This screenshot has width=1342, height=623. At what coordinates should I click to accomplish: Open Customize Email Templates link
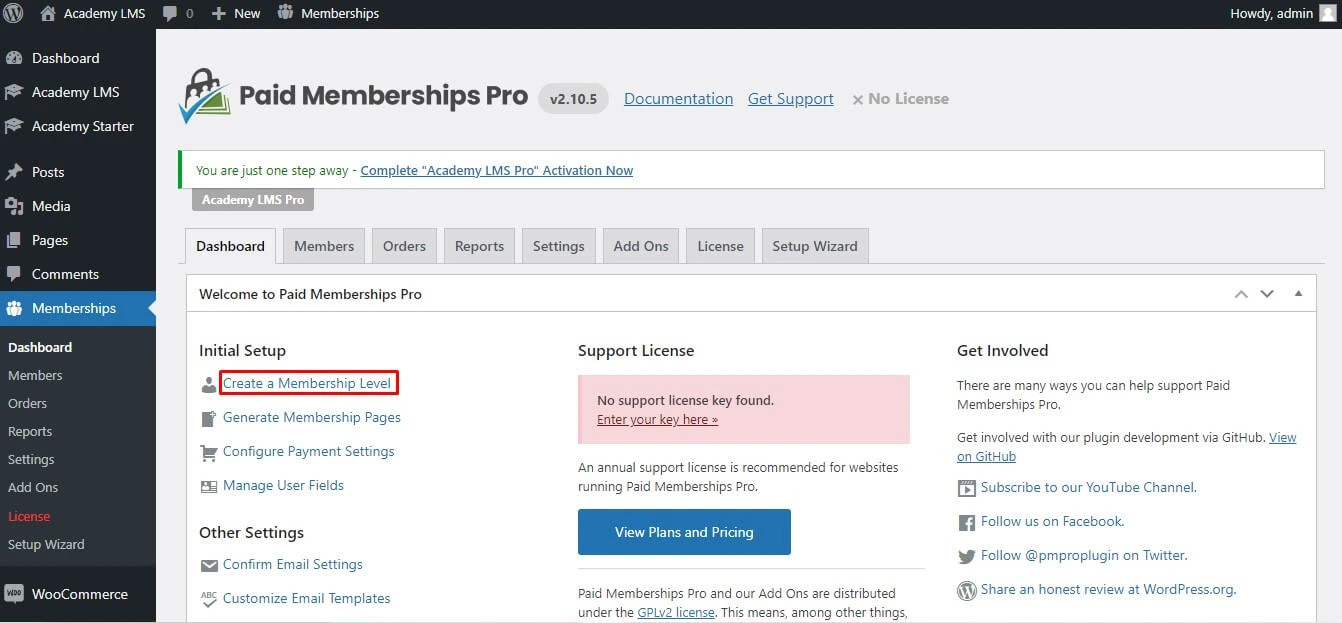coord(306,598)
